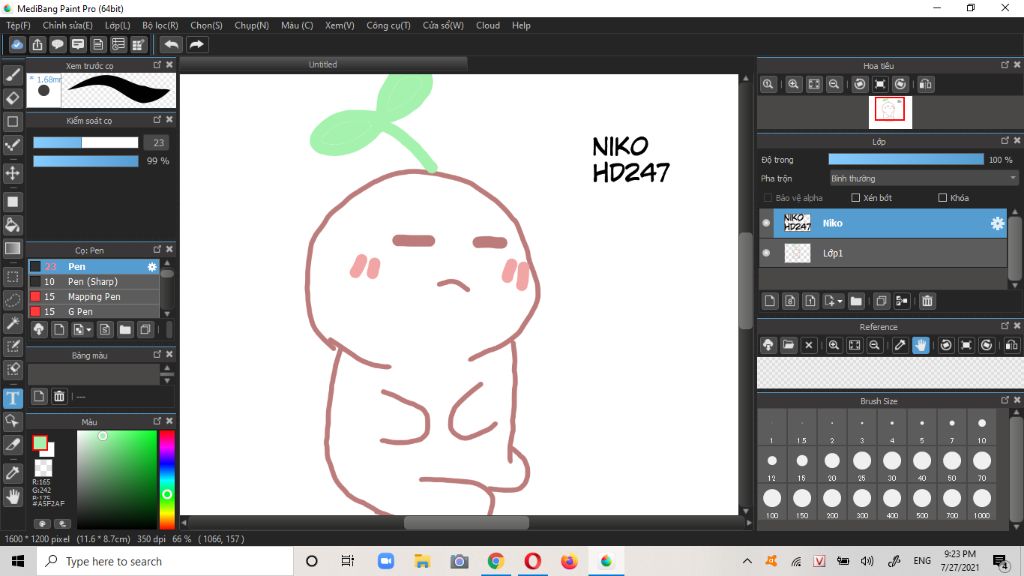Open the Bộ lọc(R) menu

(x=160, y=25)
